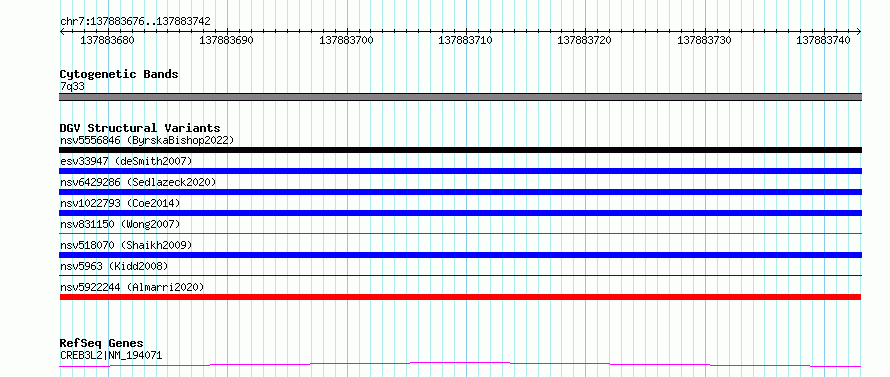This screenshot has width=890, height=377.
Task: Select the gray 7q33 cytogenetic band bar
Action: 460,97
